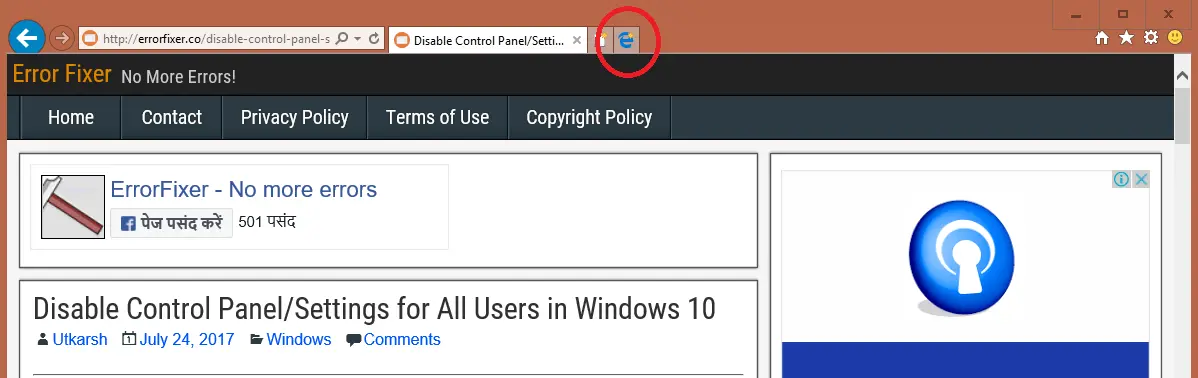The width and height of the screenshot is (1198, 378).
Task: Open the Error Fixer site title
Action: point(63,74)
